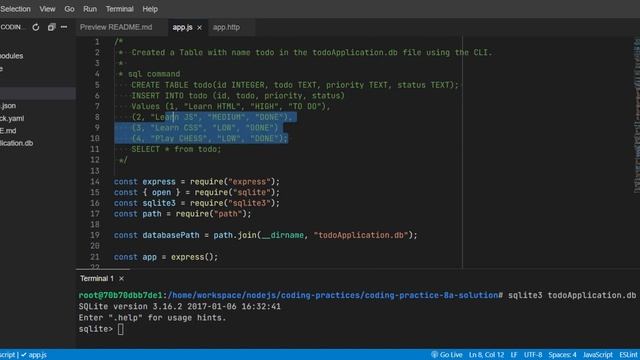Screen dimensions: 640x360
Task: Click the editor minimap
Action: click(636, 114)
